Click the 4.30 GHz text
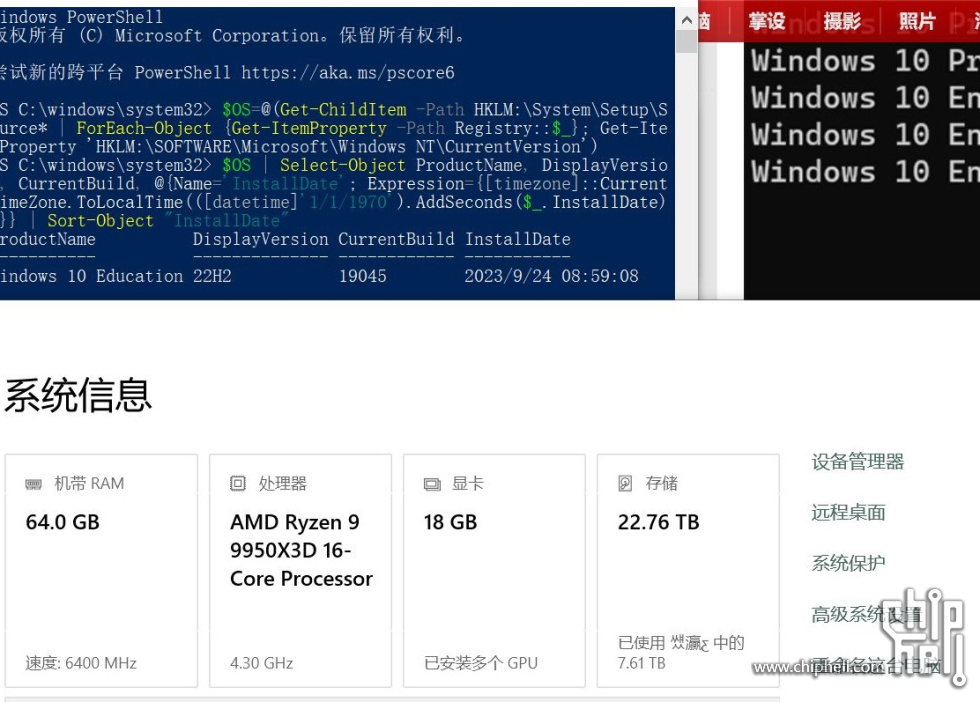The height and width of the screenshot is (702, 980). (261, 663)
